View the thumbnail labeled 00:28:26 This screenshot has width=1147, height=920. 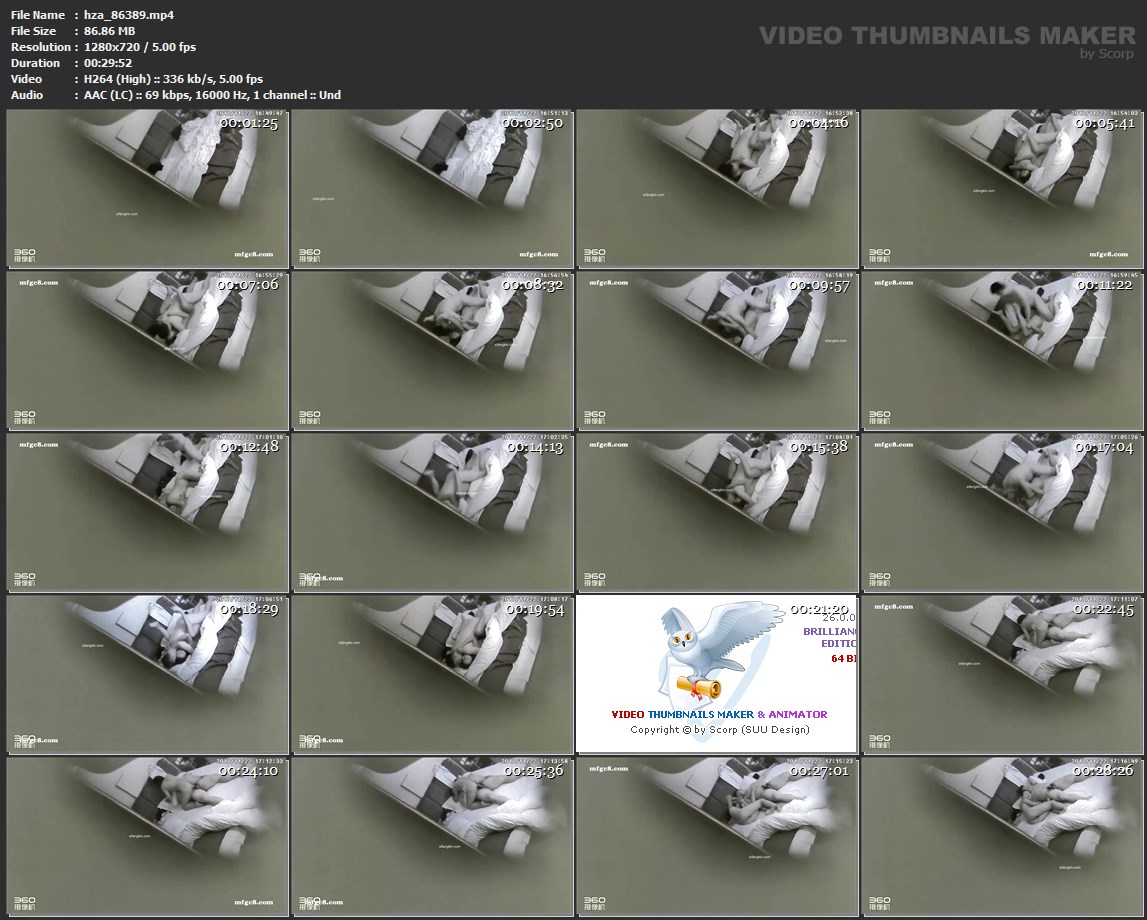pyautogui.click(x=1003, y=837)
